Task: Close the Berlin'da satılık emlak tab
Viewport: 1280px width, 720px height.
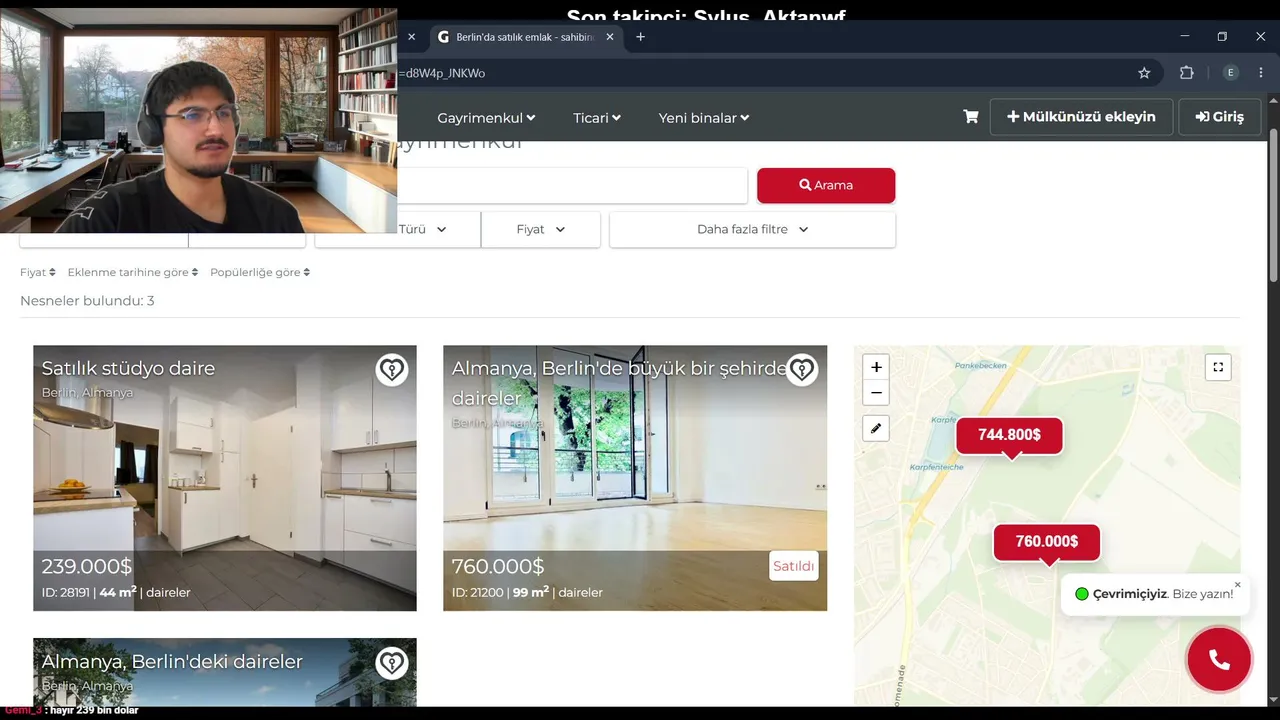Action: [x=610, y=37]
